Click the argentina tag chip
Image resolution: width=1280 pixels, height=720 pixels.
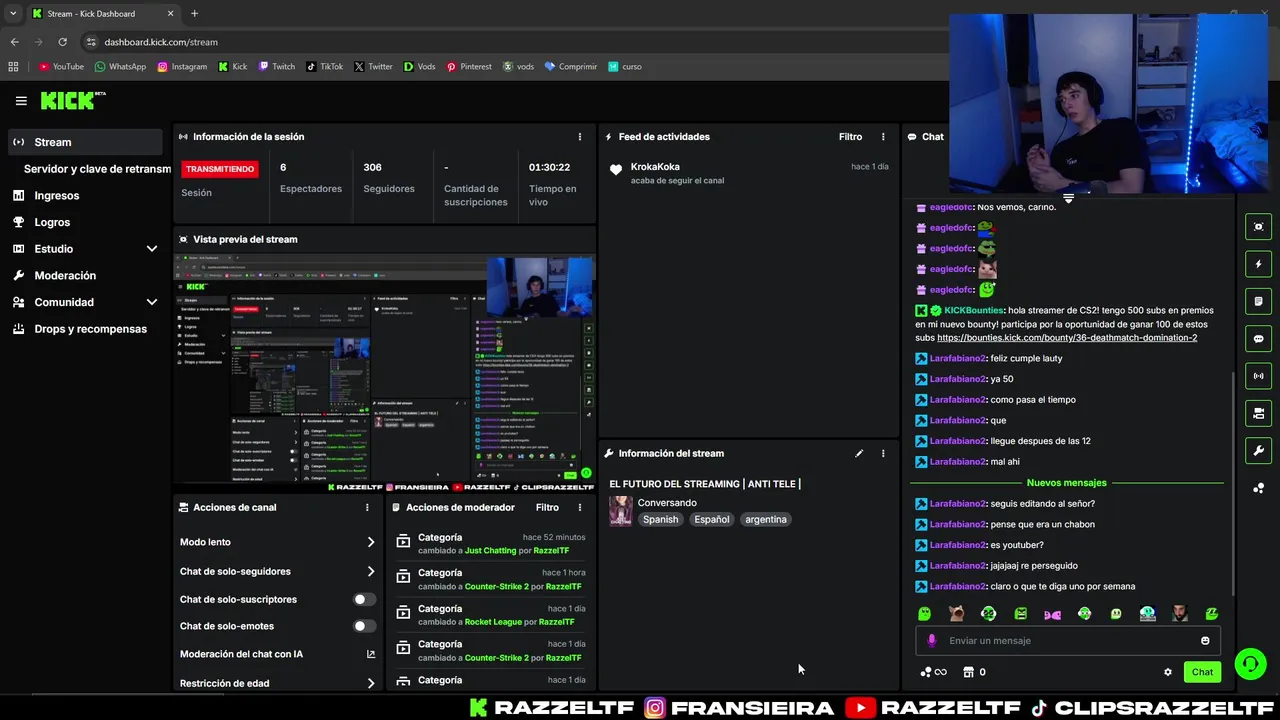point(766,520)
